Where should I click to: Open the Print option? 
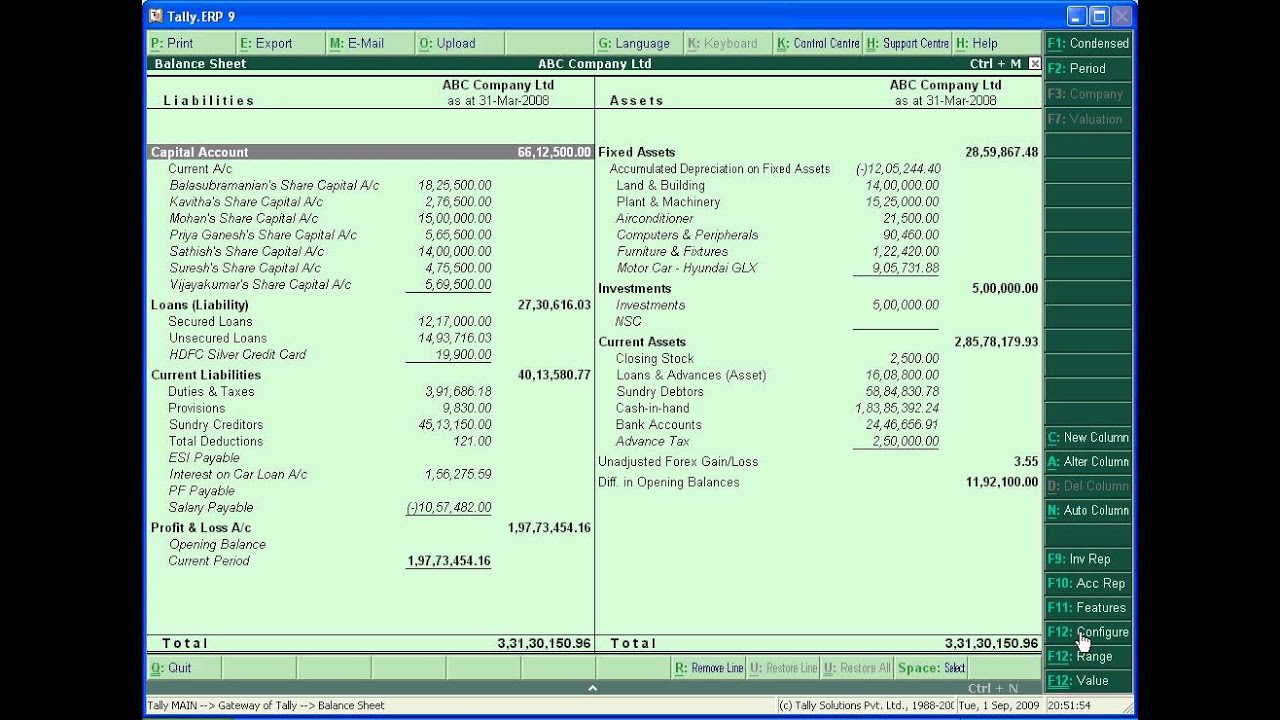point(190,43)
